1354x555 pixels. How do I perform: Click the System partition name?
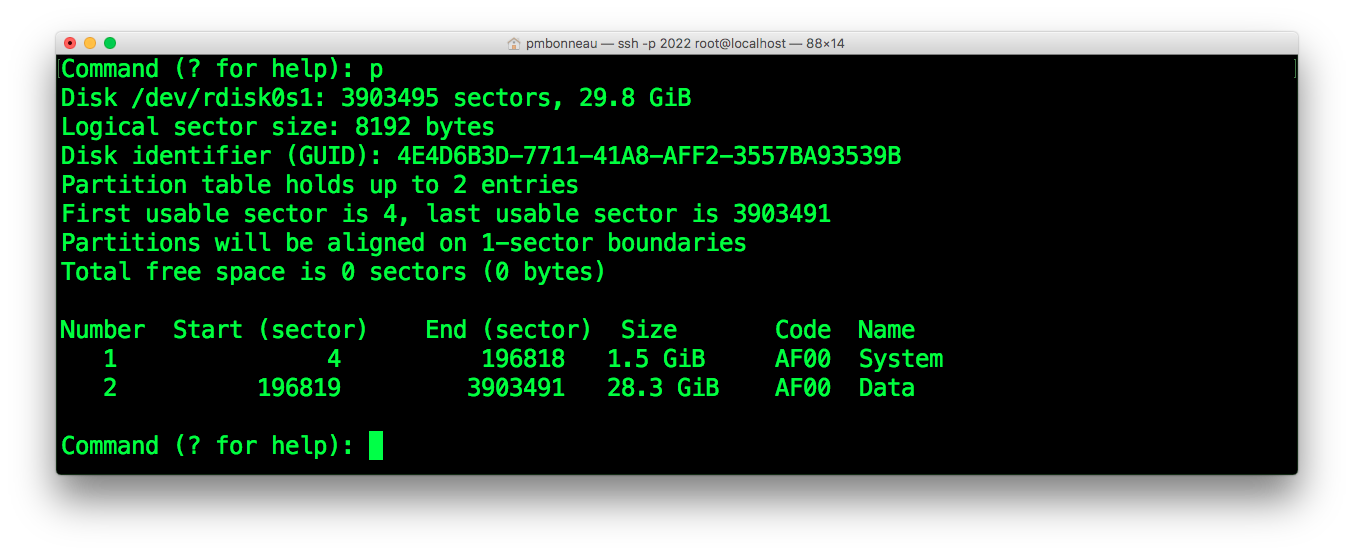click(x=900, y=359)
